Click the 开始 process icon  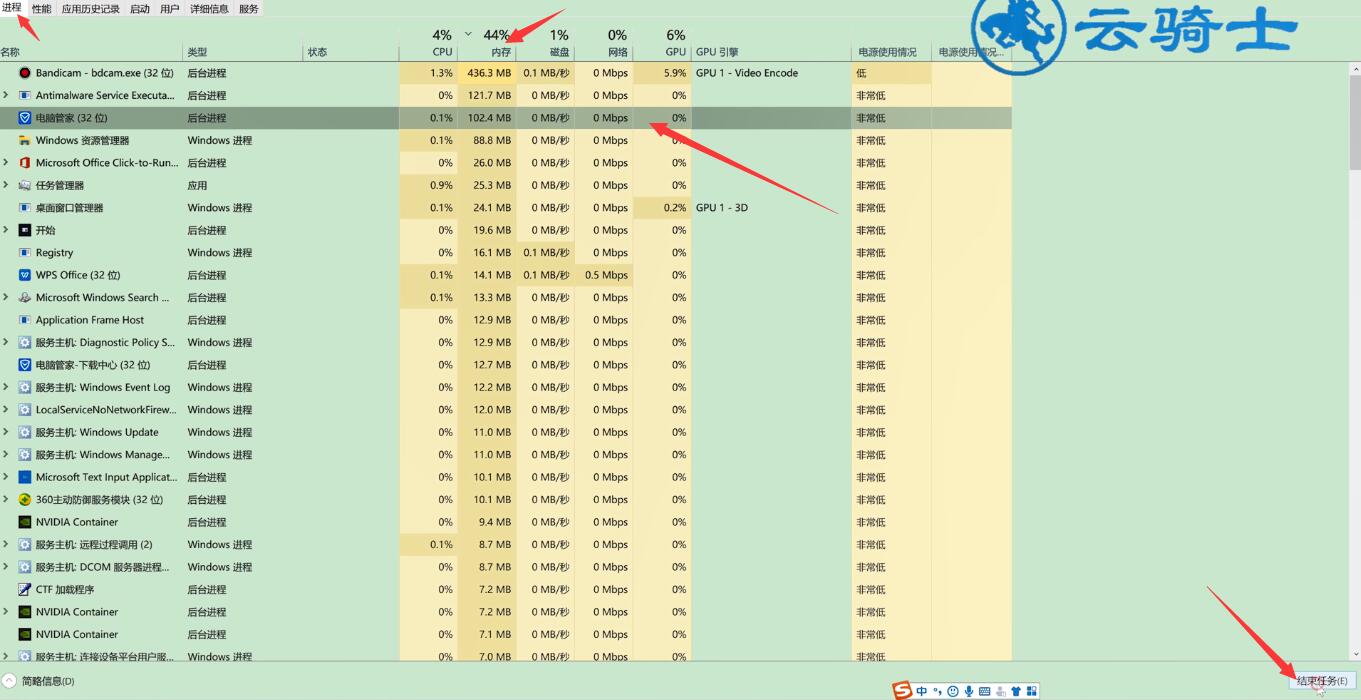pyautogui.click(x=25, y=230)
